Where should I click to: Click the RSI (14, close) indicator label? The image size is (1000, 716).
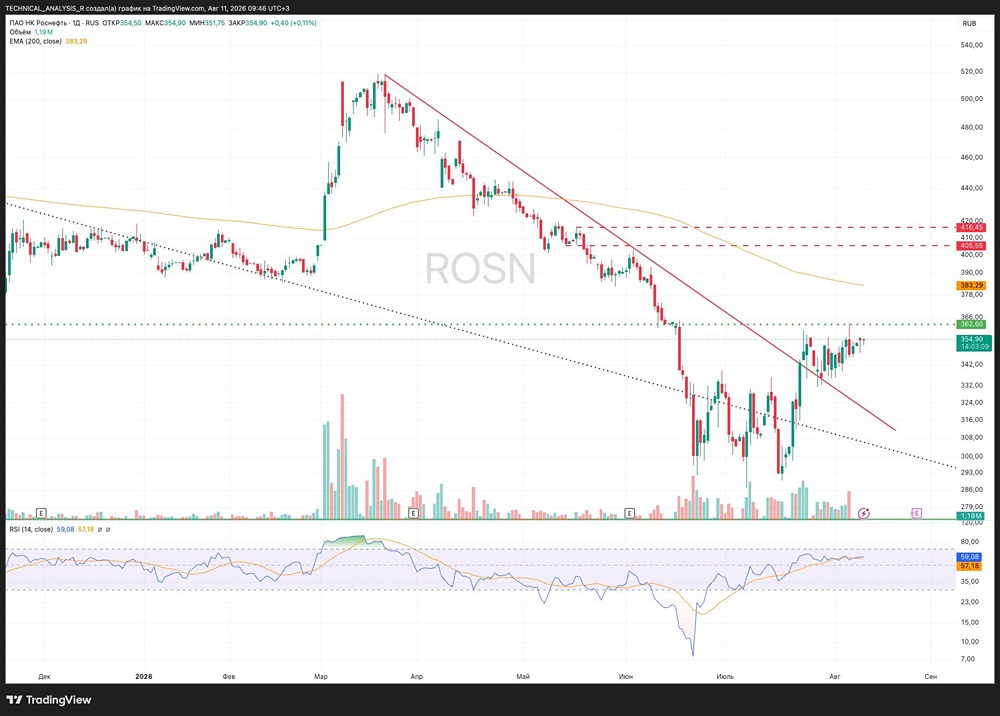coord(31,529)
